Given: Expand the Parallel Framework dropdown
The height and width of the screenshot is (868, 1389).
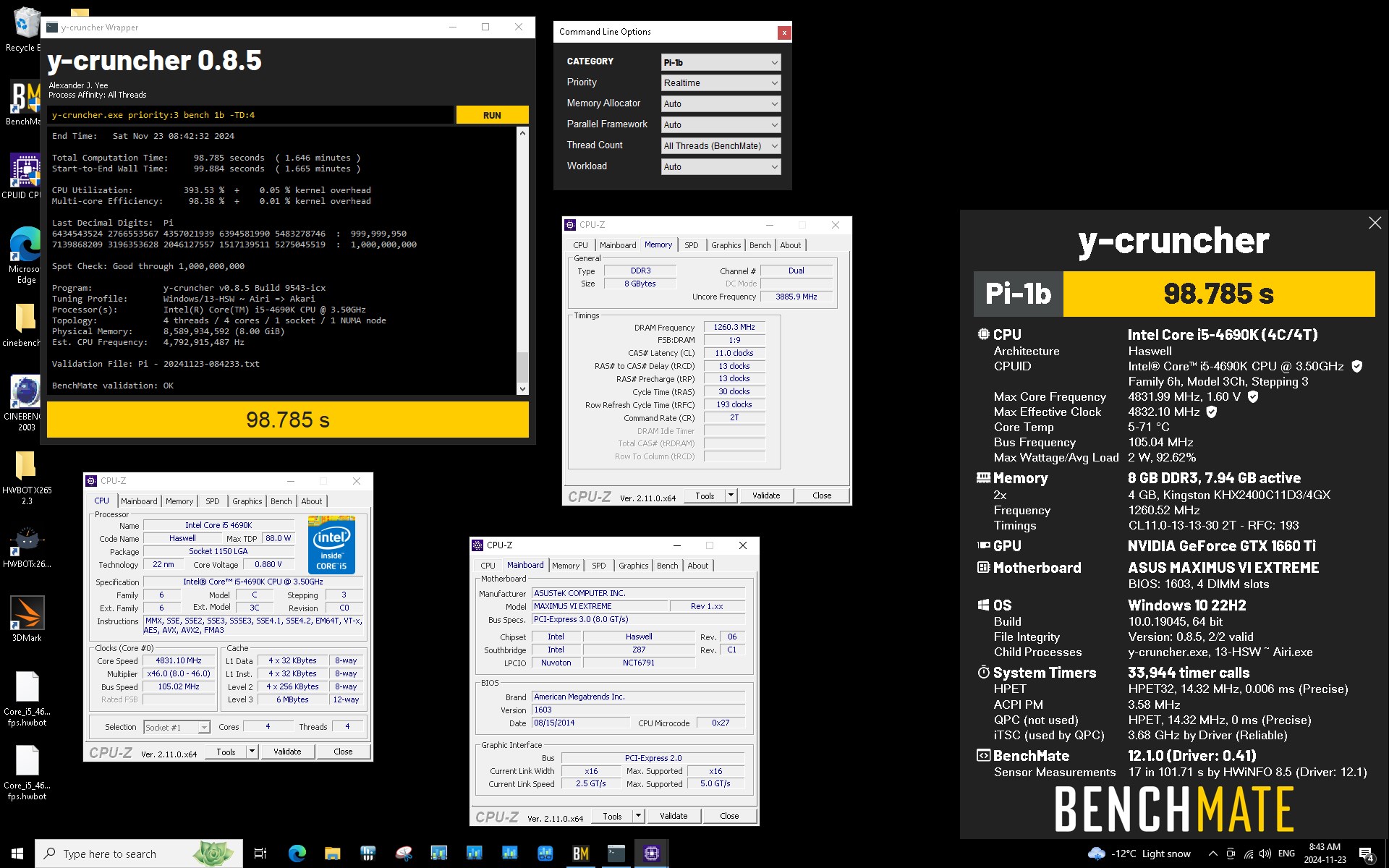Looking at the screenshot, I should pos(721,124).
